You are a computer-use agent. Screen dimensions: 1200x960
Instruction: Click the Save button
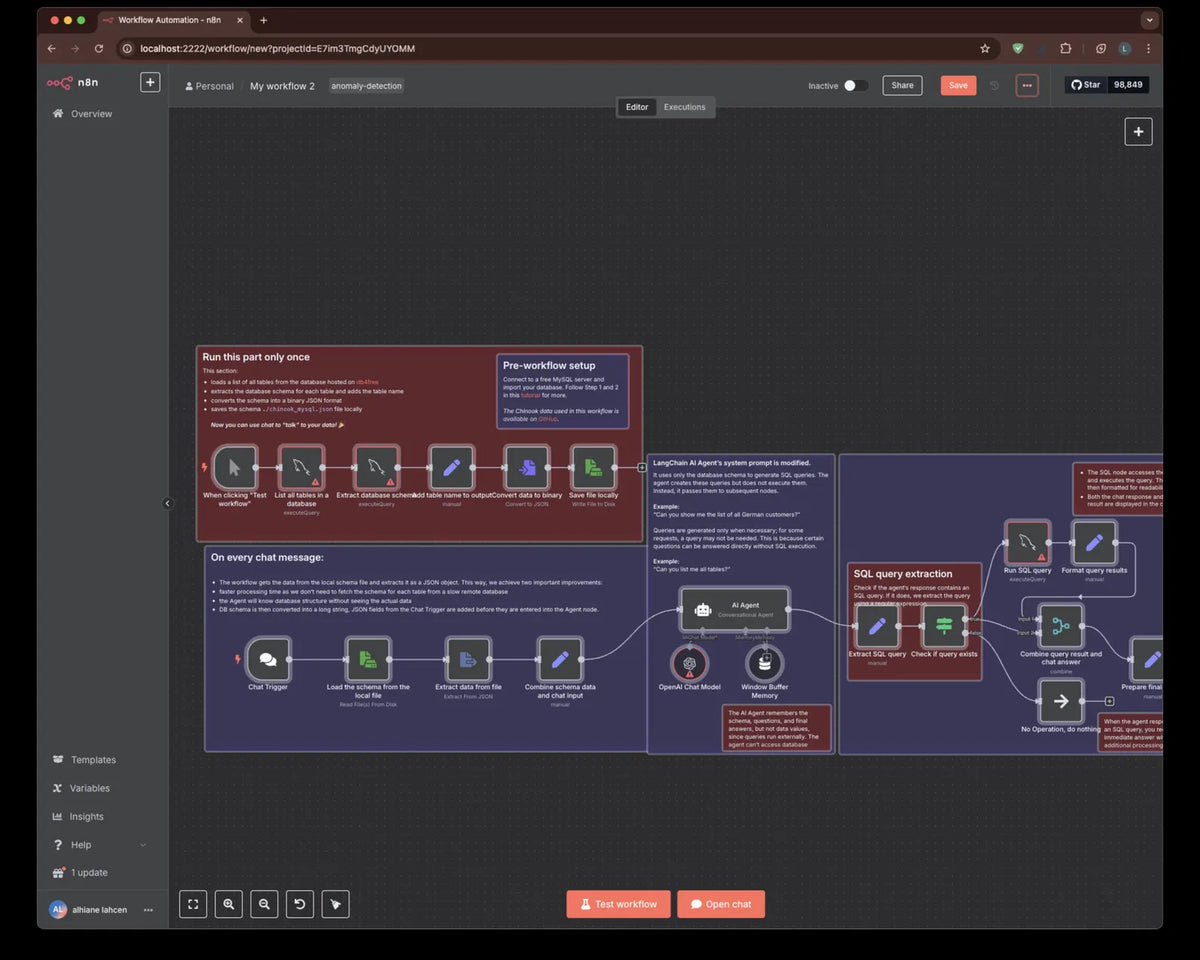click(958, 85)
